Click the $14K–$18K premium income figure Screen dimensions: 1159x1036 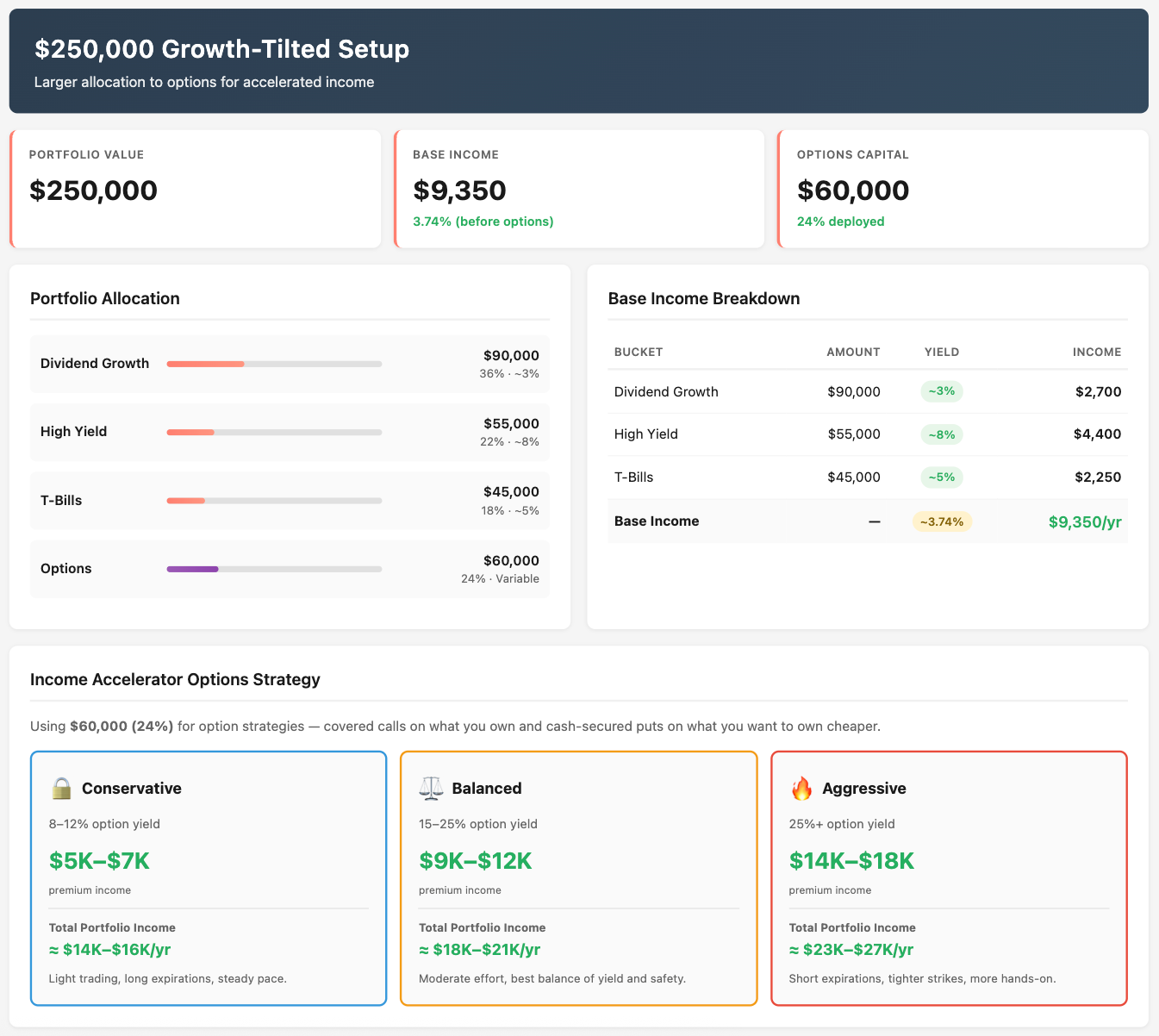click(x=851, y=861)
